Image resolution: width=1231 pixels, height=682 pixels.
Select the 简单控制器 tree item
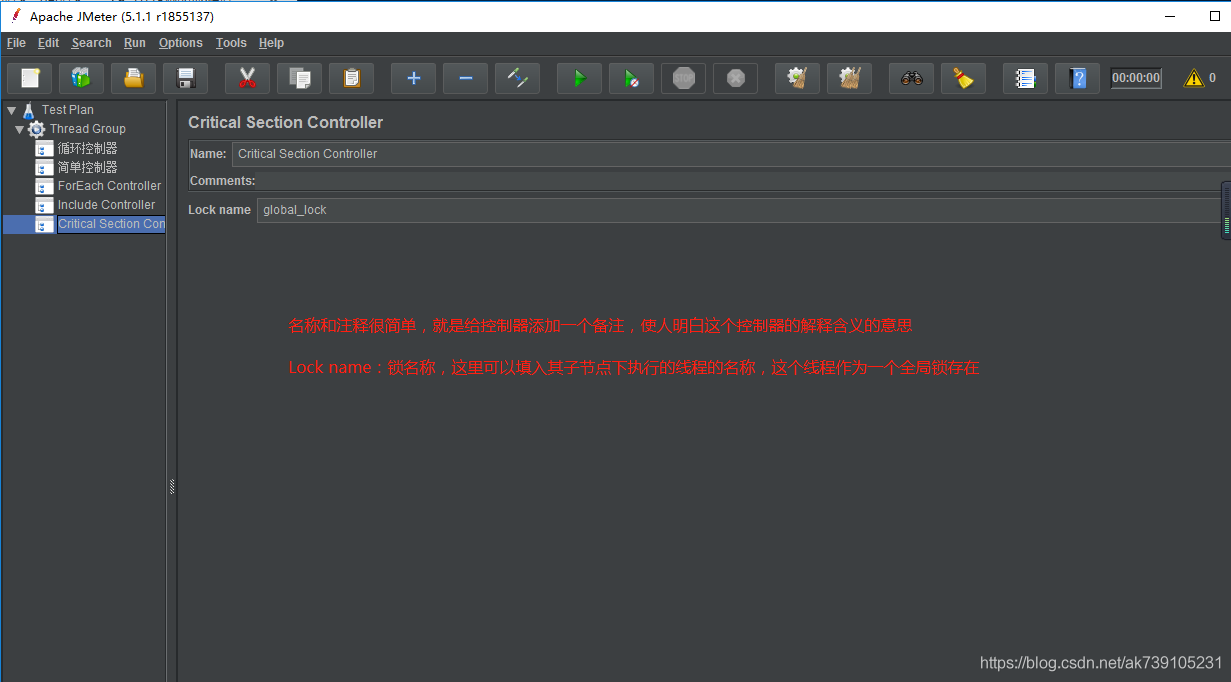pyautogui.click(x=87, y=167)
